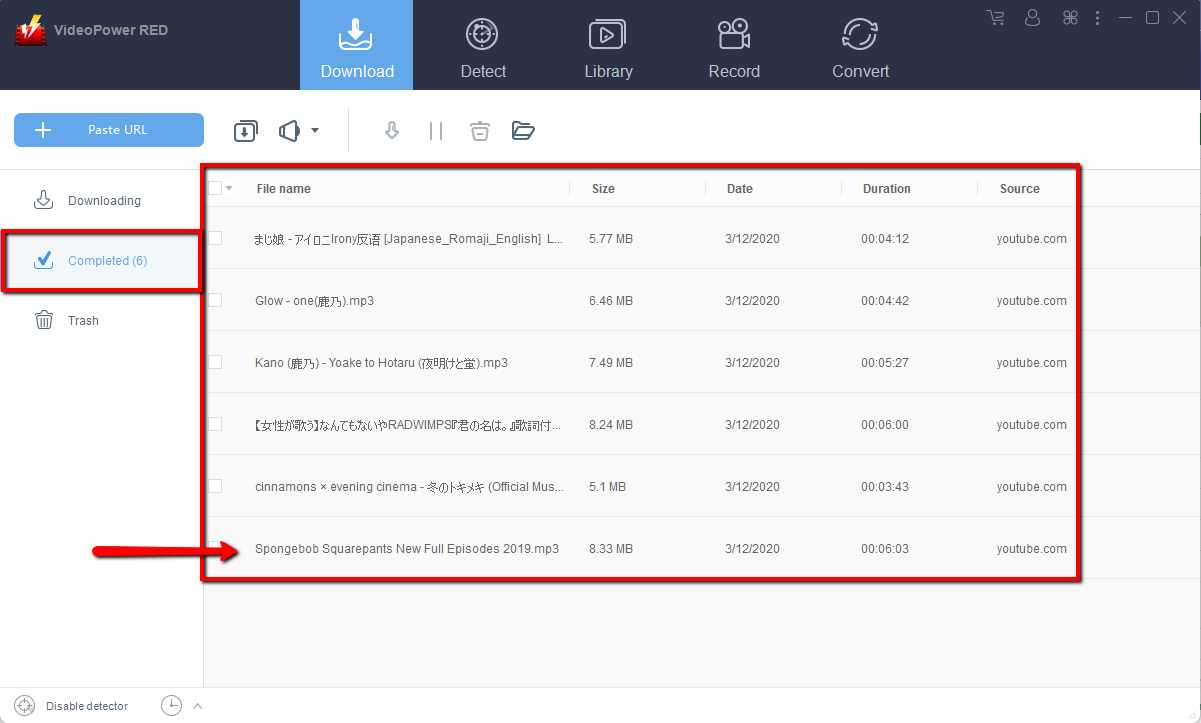
Task: Check the box for Glow - one mp3
Action: coord(215,300)
